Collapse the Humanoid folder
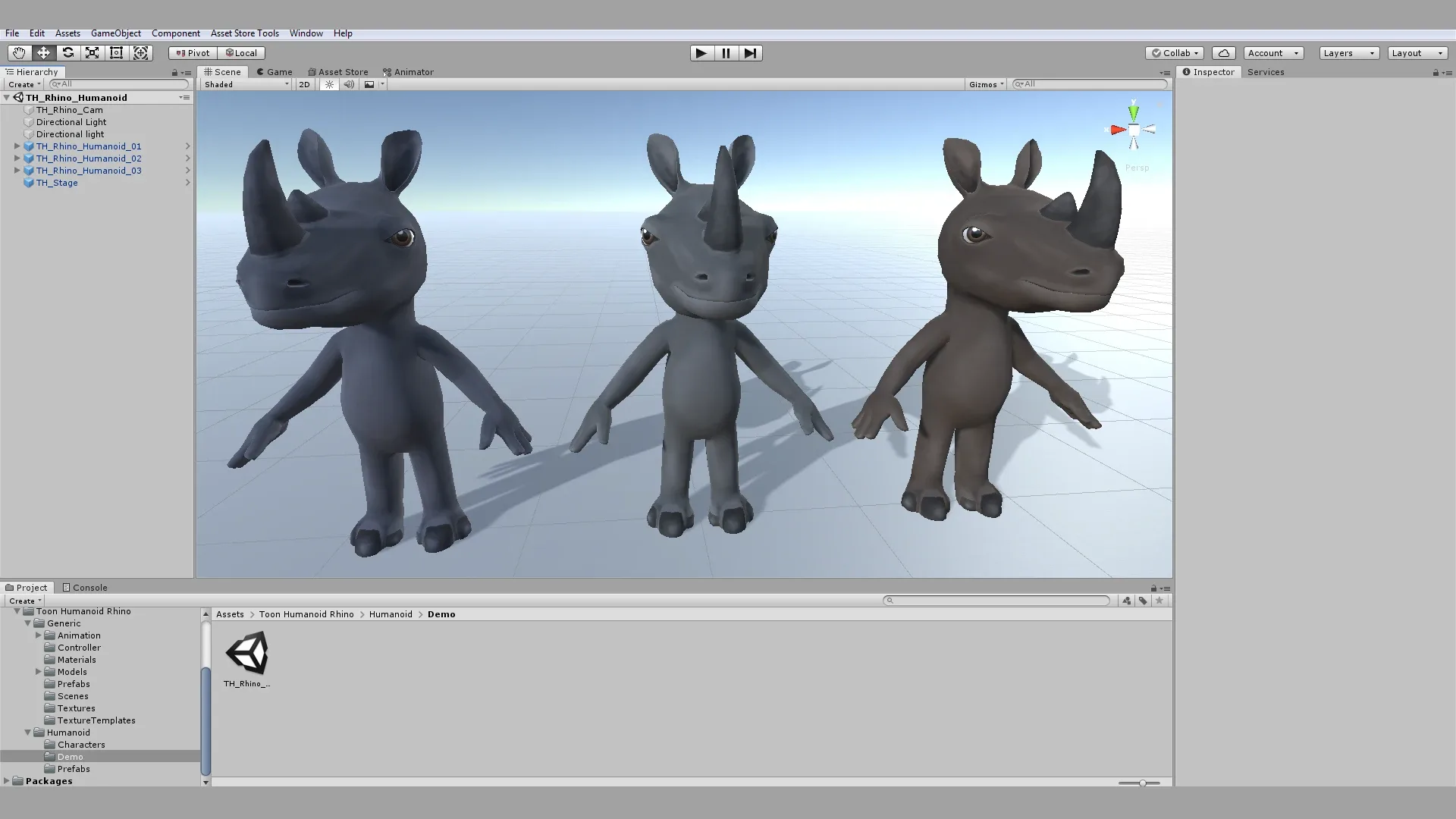The height and width of the screenshot is (819, 1456). (x=28, y=733)
